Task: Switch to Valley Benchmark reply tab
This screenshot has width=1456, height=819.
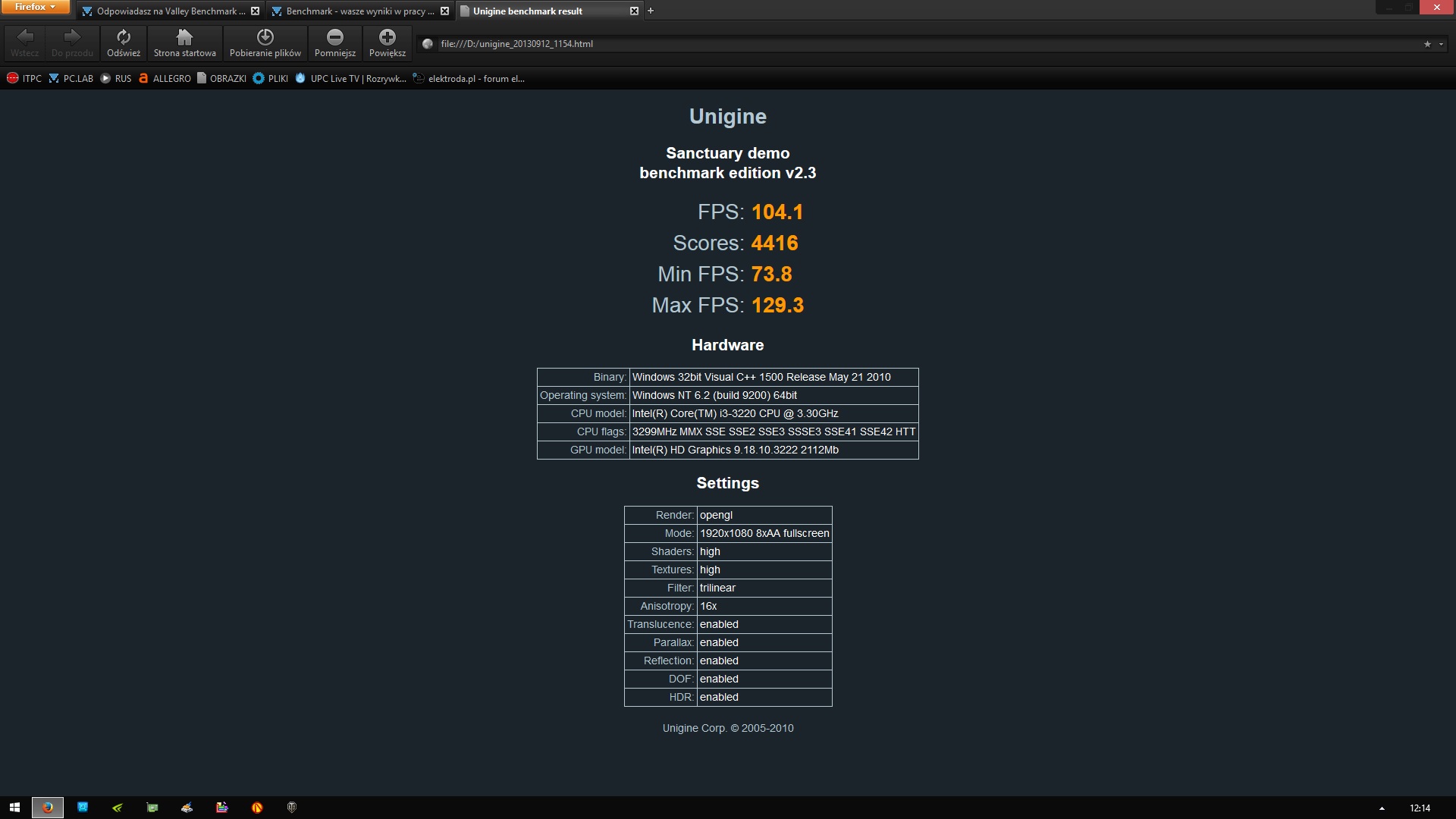Action: click(x=167, y=11)
